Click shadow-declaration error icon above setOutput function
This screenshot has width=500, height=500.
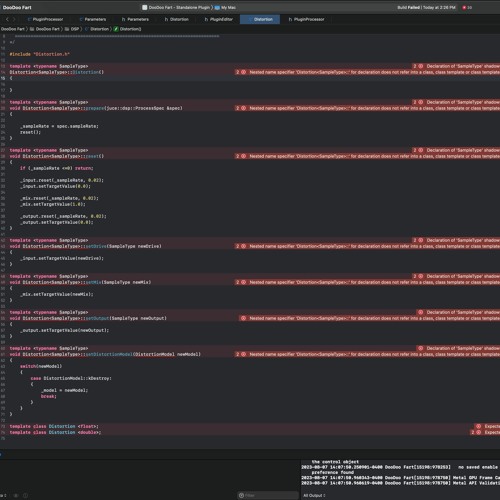(x=420, y=312)
